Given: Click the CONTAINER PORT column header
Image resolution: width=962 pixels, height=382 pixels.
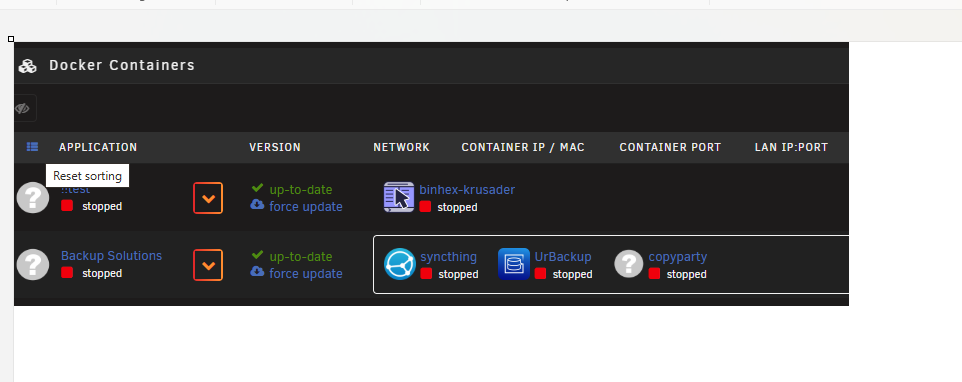Looking at the screenshot, I should [x=670, y=147].
